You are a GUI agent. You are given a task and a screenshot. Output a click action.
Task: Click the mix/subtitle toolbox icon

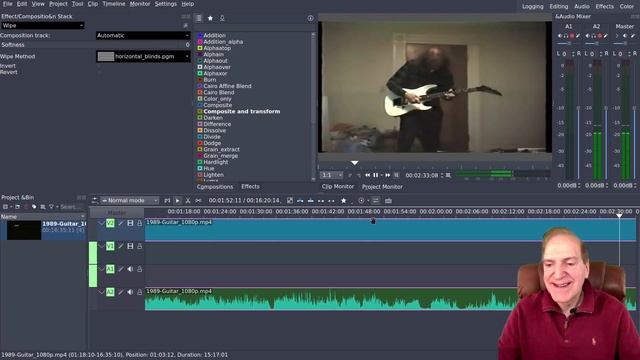pos(388,200)
